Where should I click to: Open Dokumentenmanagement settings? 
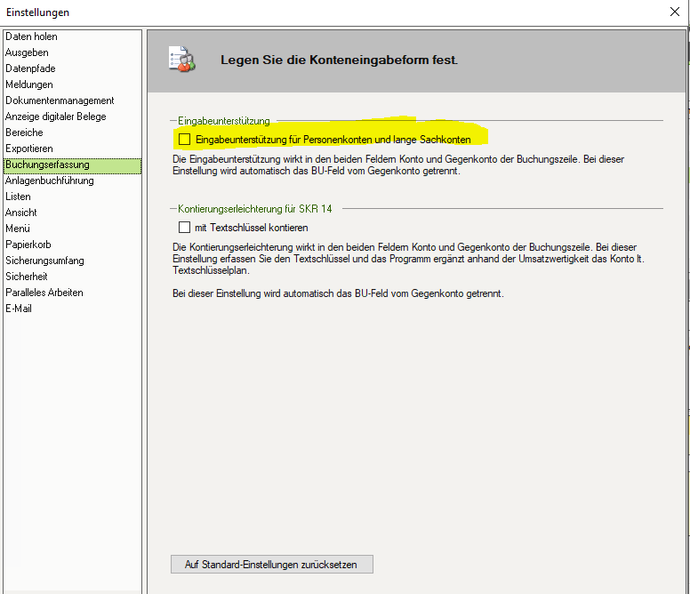(x=60, y=101)
